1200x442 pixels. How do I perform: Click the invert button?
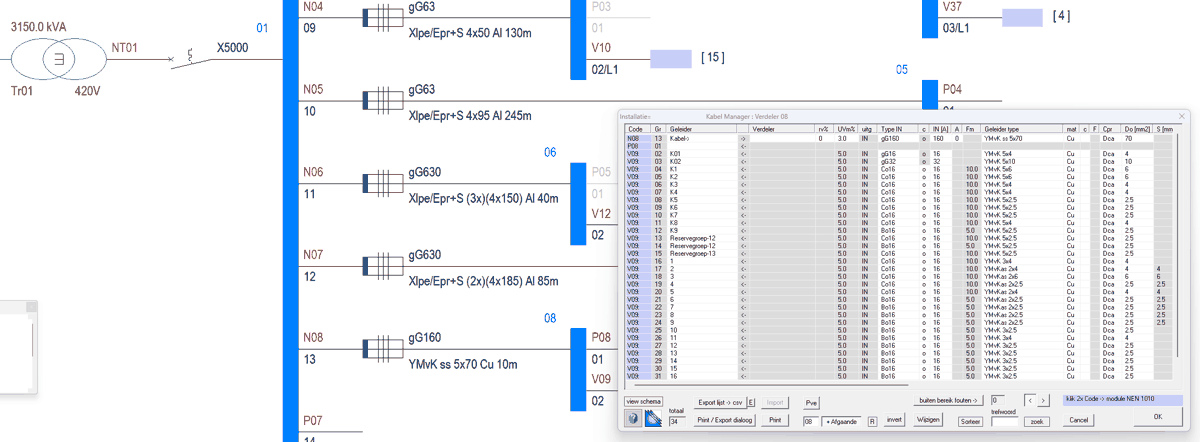coord(895,420)
